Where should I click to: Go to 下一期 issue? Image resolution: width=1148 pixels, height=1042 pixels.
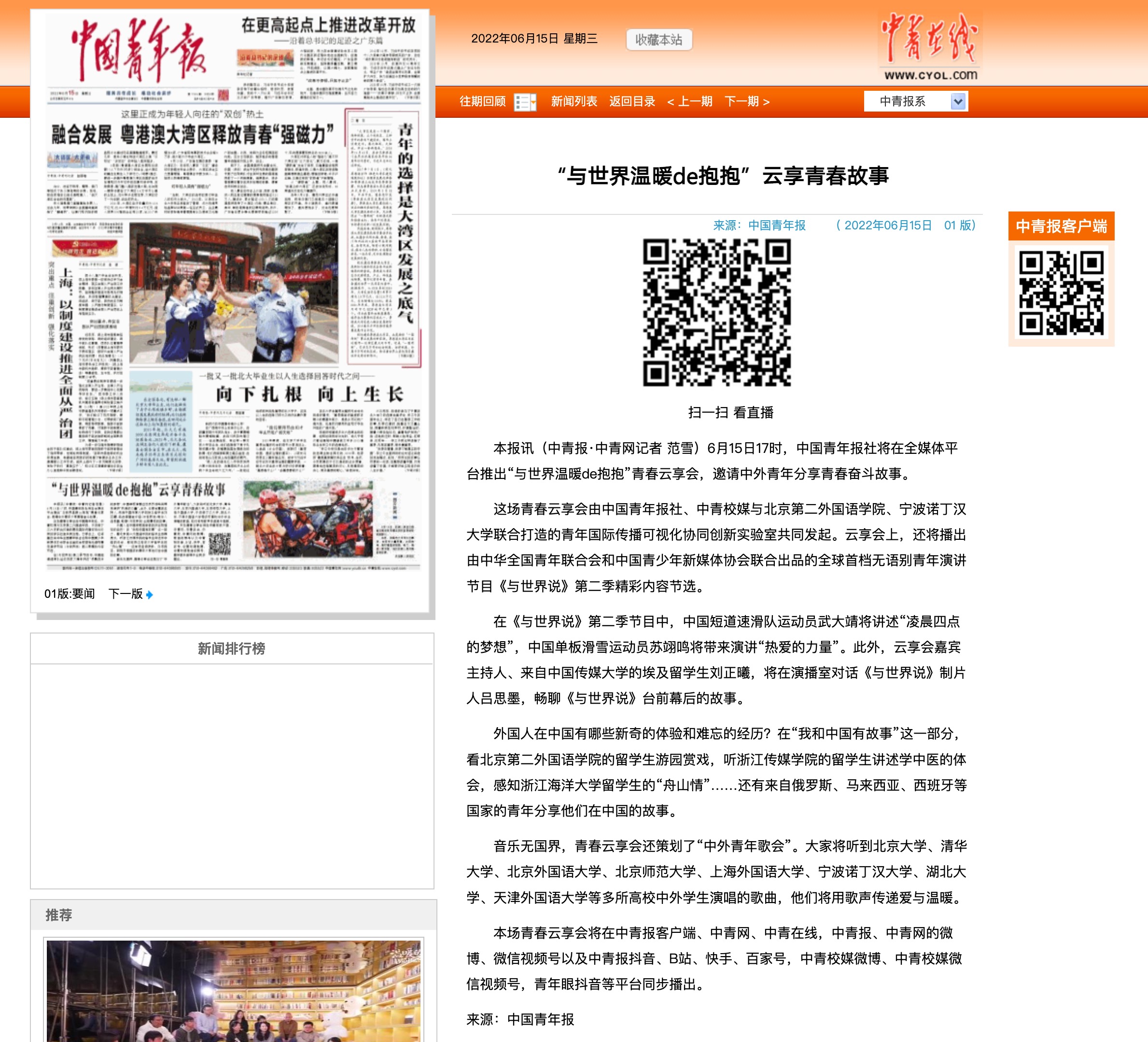(747, 101)
